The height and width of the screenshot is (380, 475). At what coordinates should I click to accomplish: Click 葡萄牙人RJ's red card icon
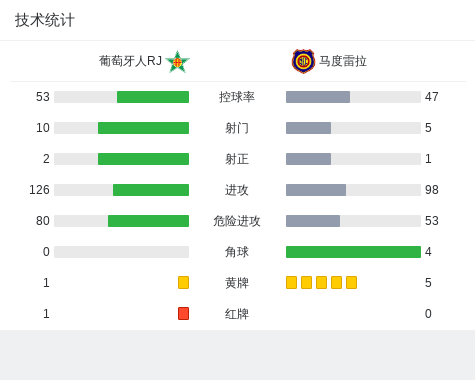(183, 313)
